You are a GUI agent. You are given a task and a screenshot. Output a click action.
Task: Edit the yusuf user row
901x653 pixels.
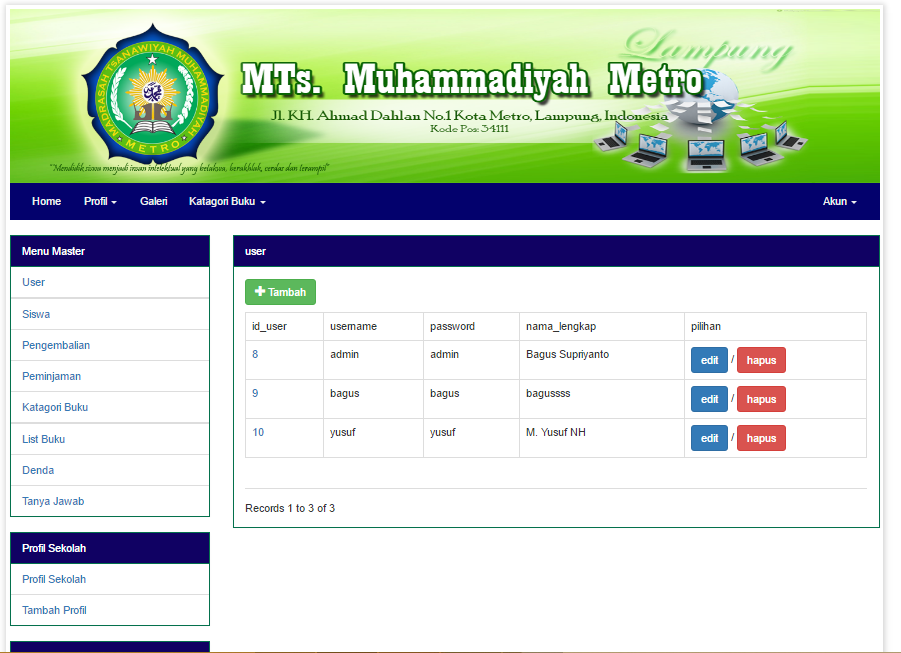point(709,438)
